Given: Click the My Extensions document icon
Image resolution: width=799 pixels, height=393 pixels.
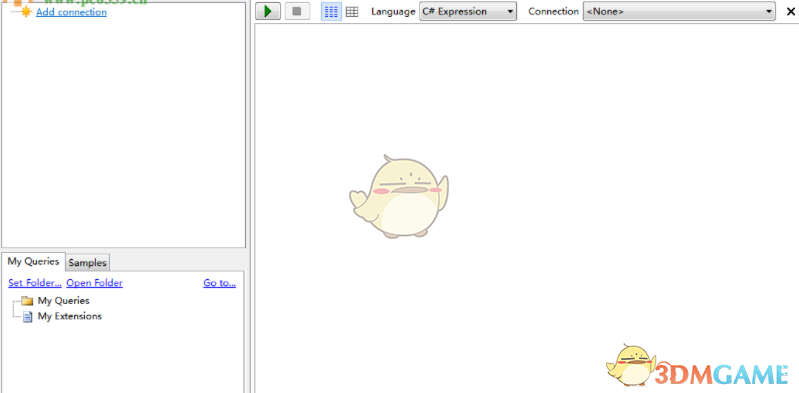Looking at the screenshot, I should click(x=28, y=317).
